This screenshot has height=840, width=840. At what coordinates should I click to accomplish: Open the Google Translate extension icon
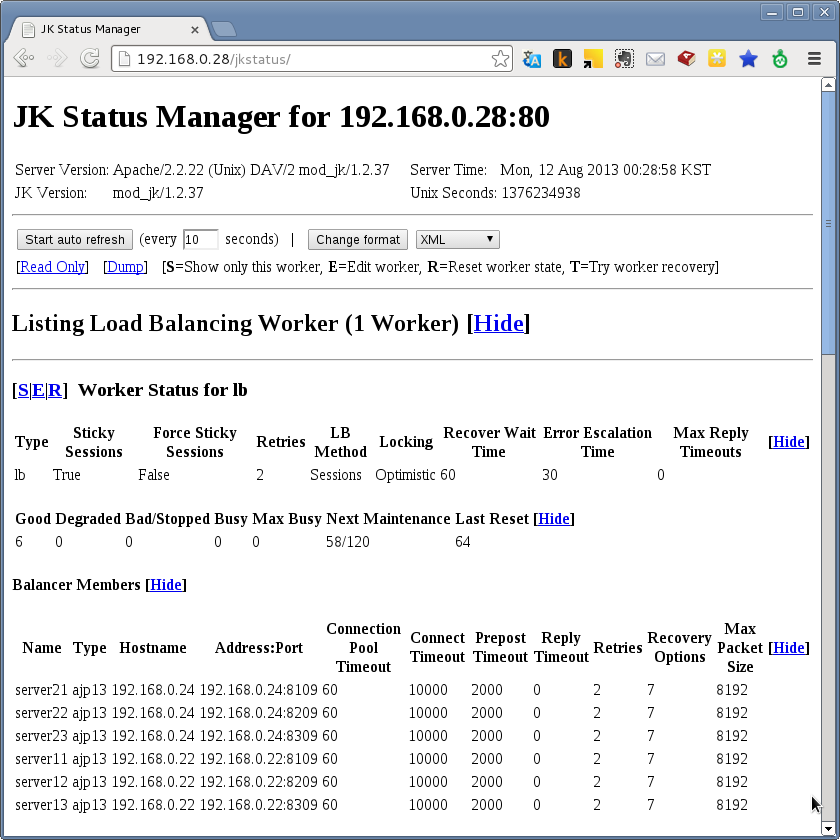click(x=532, y=59)
